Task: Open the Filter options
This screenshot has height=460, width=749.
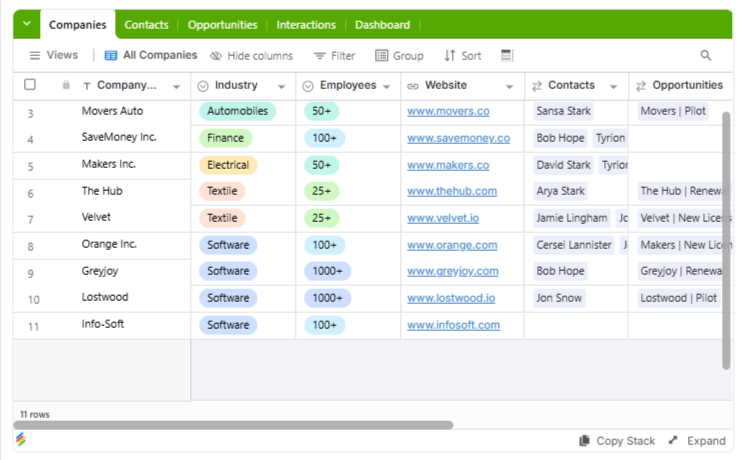Action: tap(334, 56)
